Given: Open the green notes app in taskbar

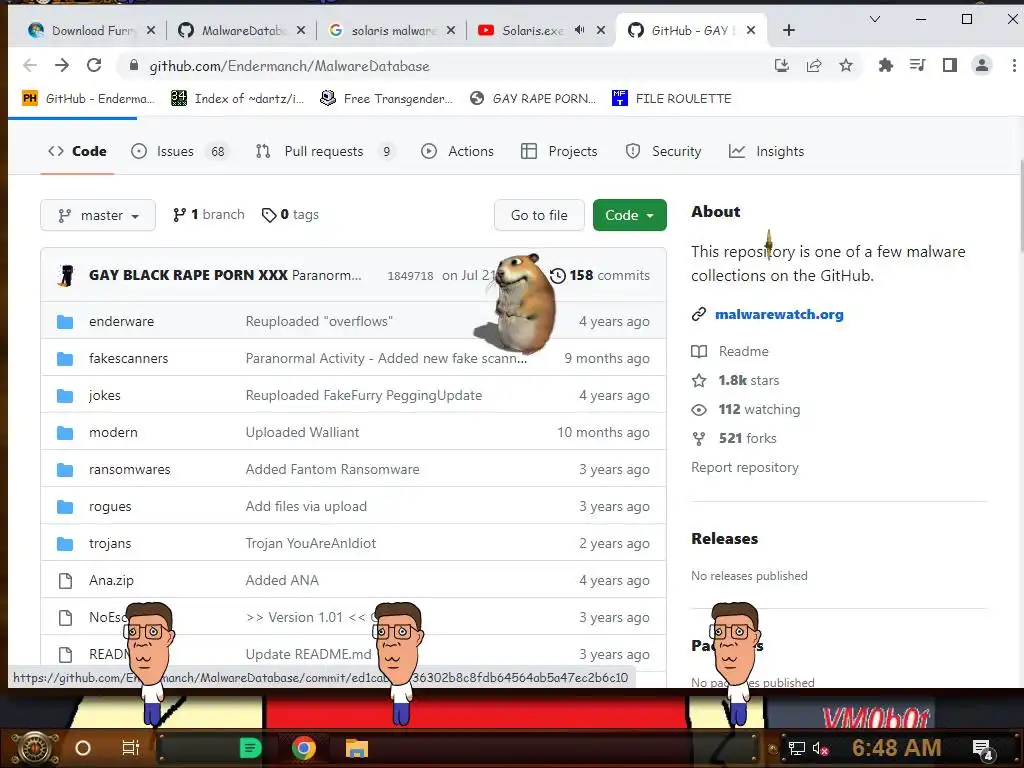Looking at the screenshot, I should tap(250, 748).
